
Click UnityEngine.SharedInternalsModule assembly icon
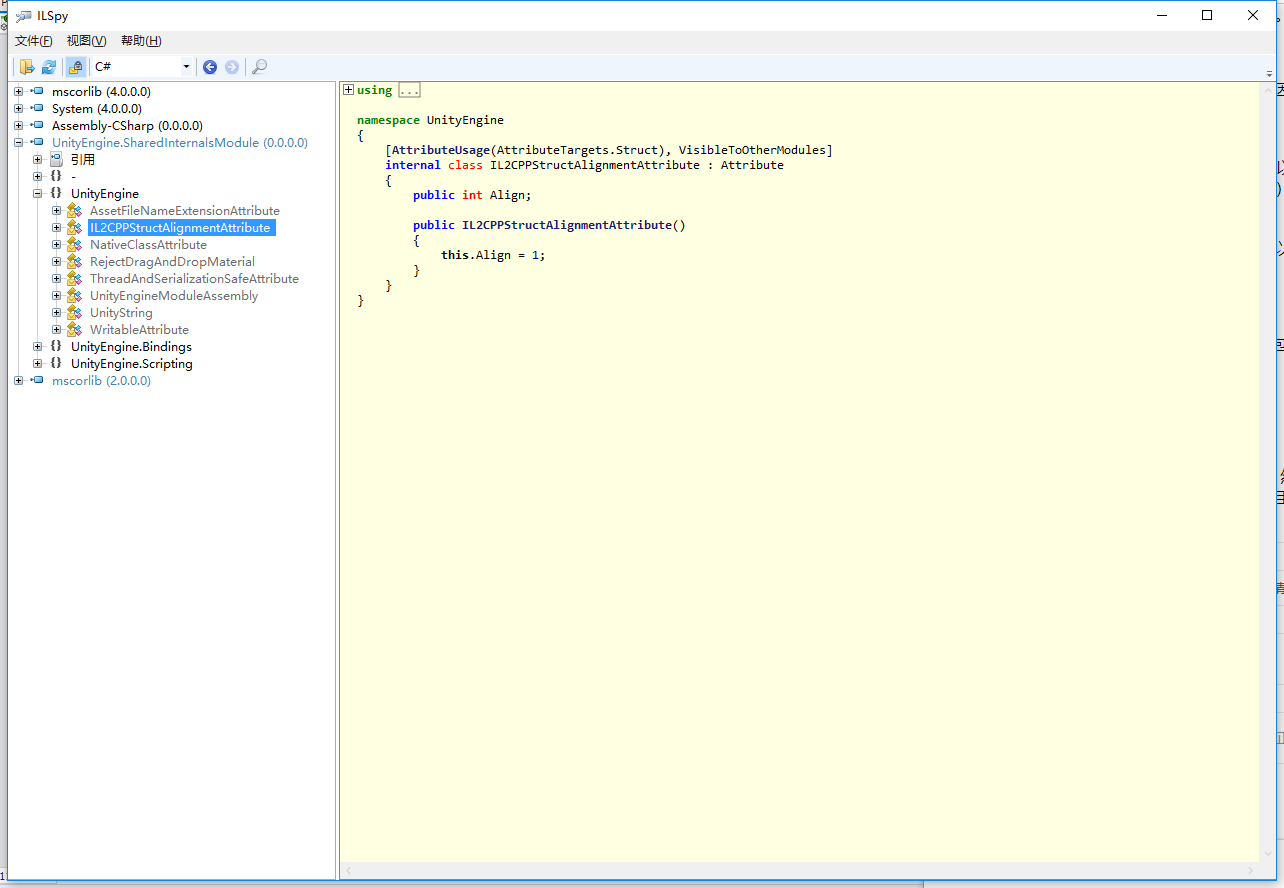37,143
